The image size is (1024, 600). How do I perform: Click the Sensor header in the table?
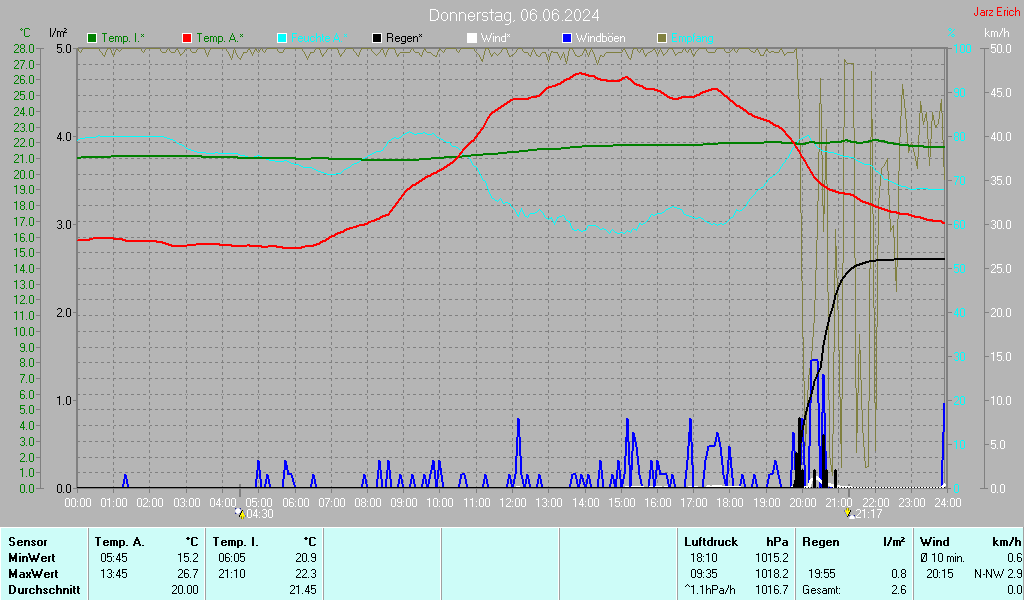[28, 542]
